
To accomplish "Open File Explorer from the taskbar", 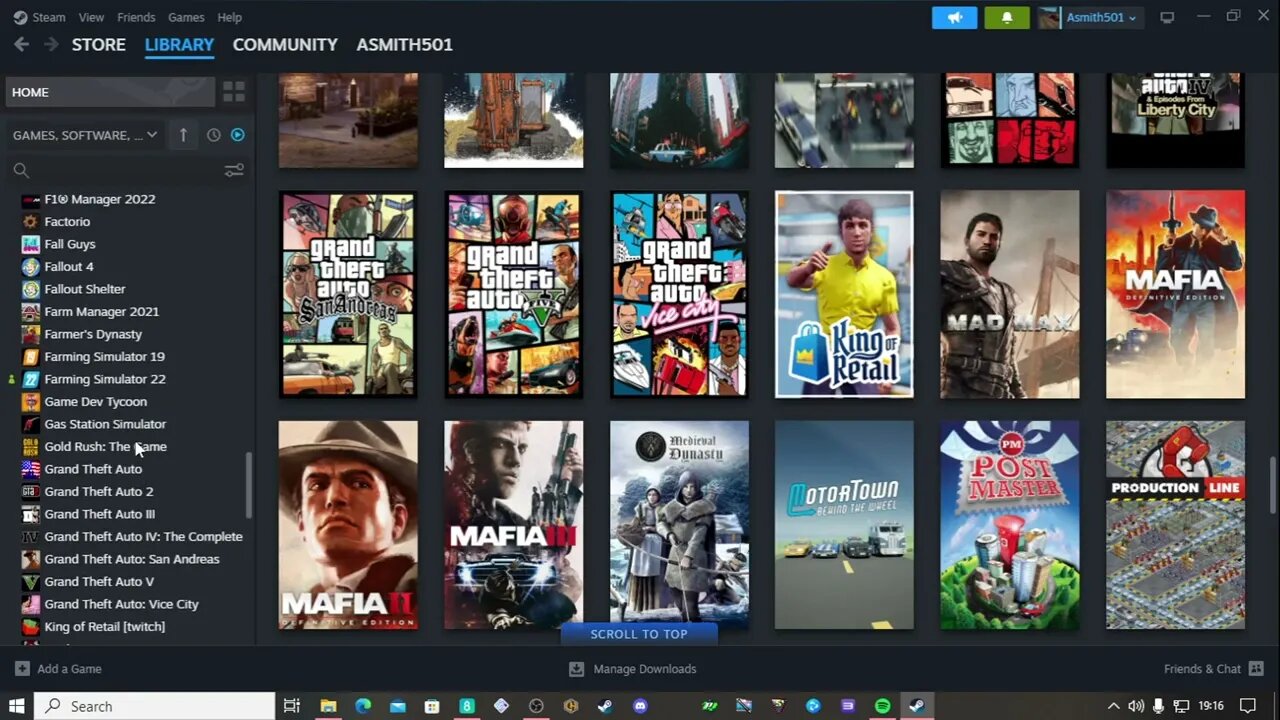I will point(328,706).
